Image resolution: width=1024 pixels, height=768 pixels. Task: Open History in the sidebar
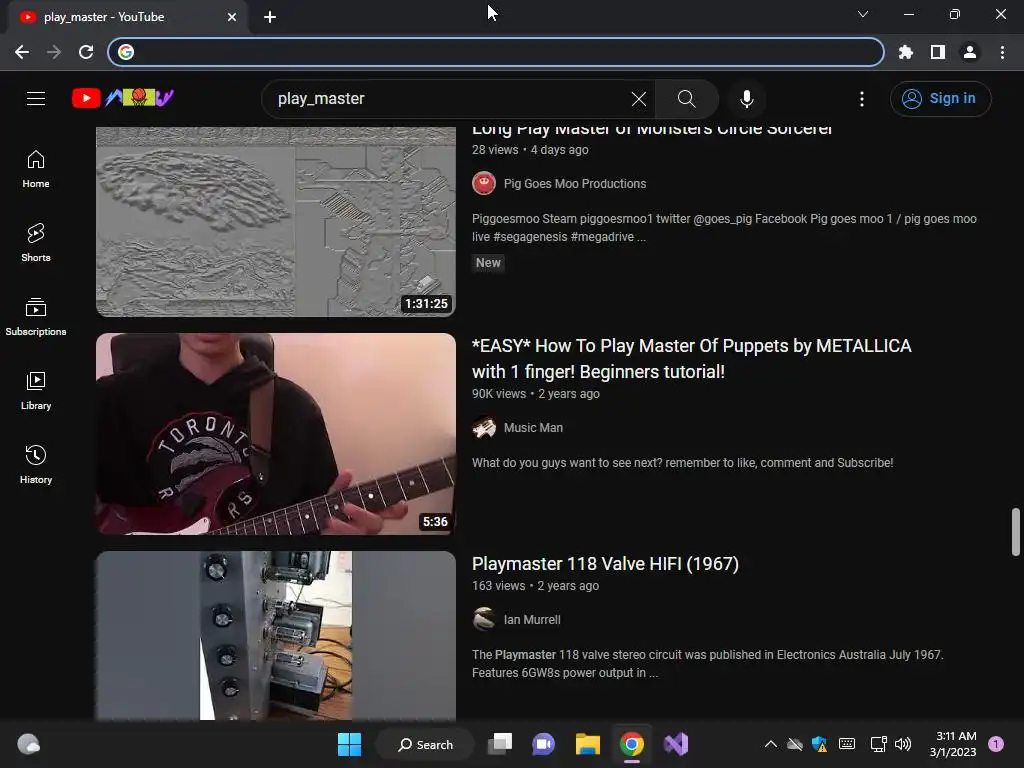[36, 464]
